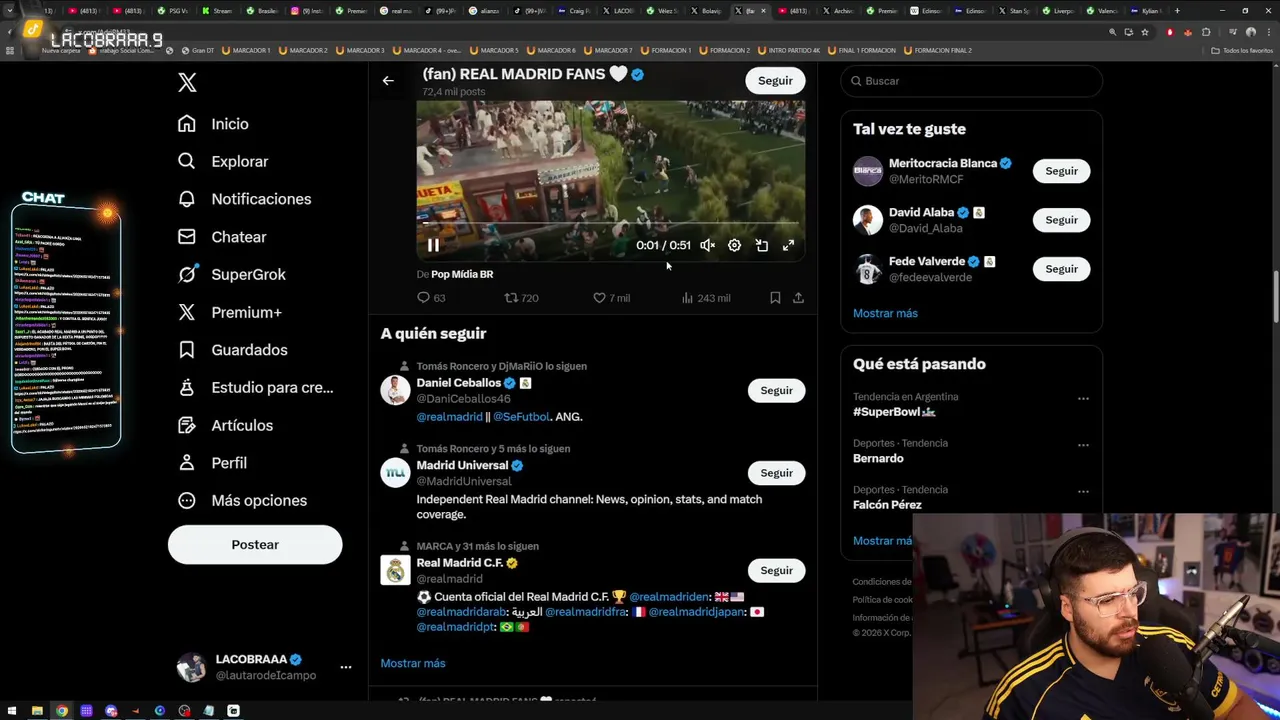Image resolution: width=1280 pixels, height=720 pixels.
Task: Open Explorar in the sidebar
Action: tap(223, 161)
